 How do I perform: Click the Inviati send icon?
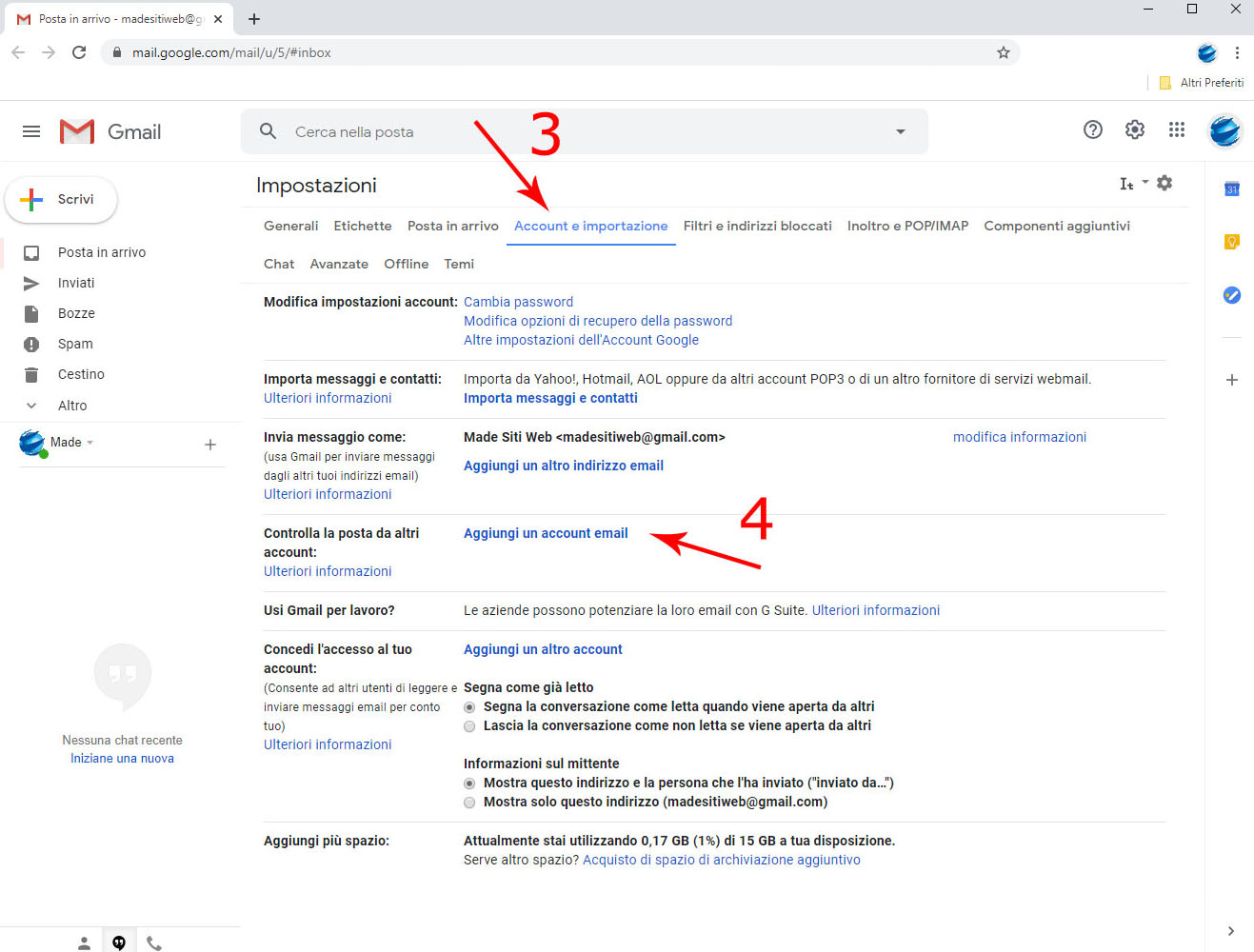(31, 283)
